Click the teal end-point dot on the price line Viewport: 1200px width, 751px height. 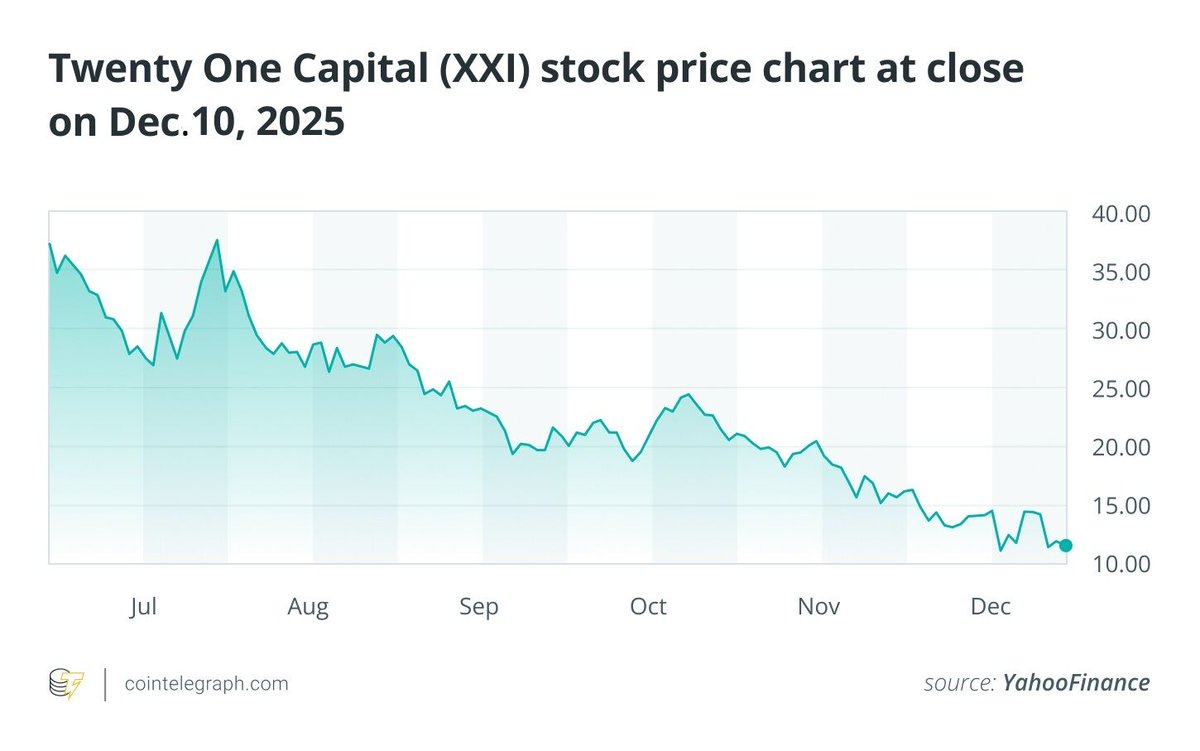(x=1065, y=545)
